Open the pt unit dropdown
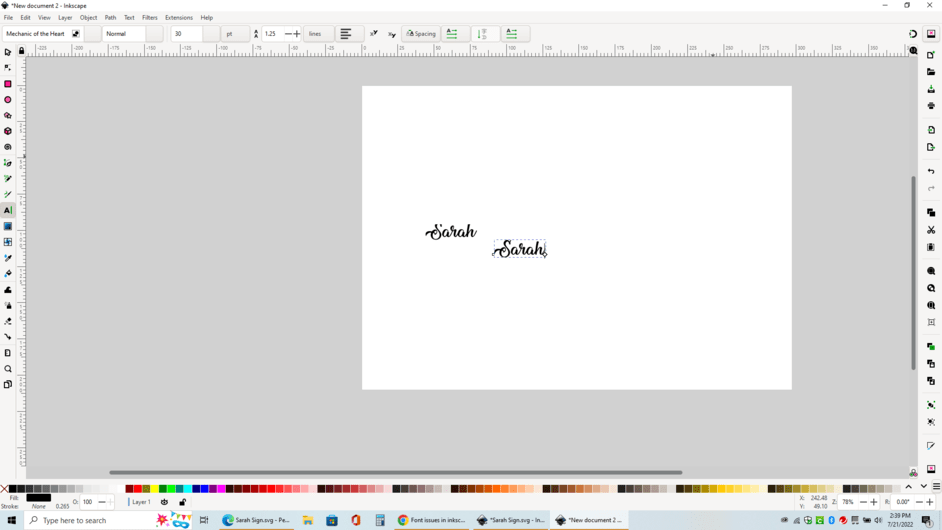Image resolution: width=942 pixels, height=530 pixels. 235,34
